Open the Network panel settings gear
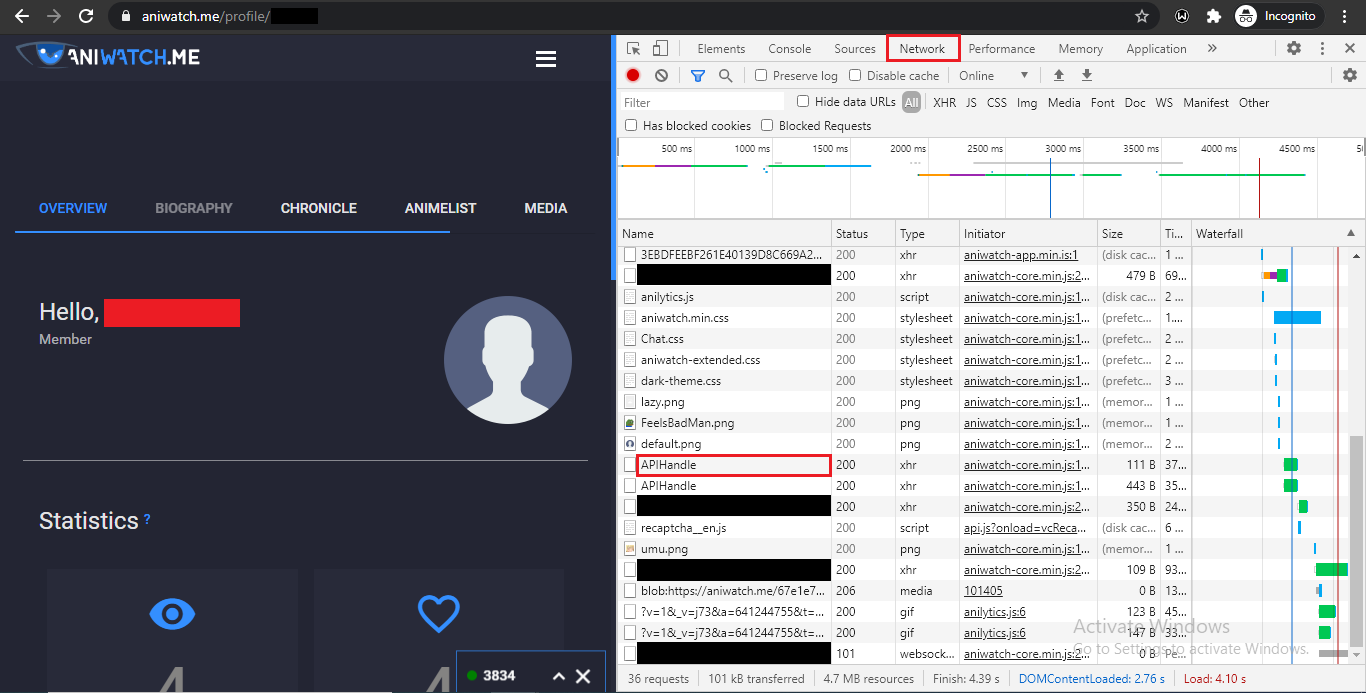Viewport: 1366px width, 693px height. 1350,75
